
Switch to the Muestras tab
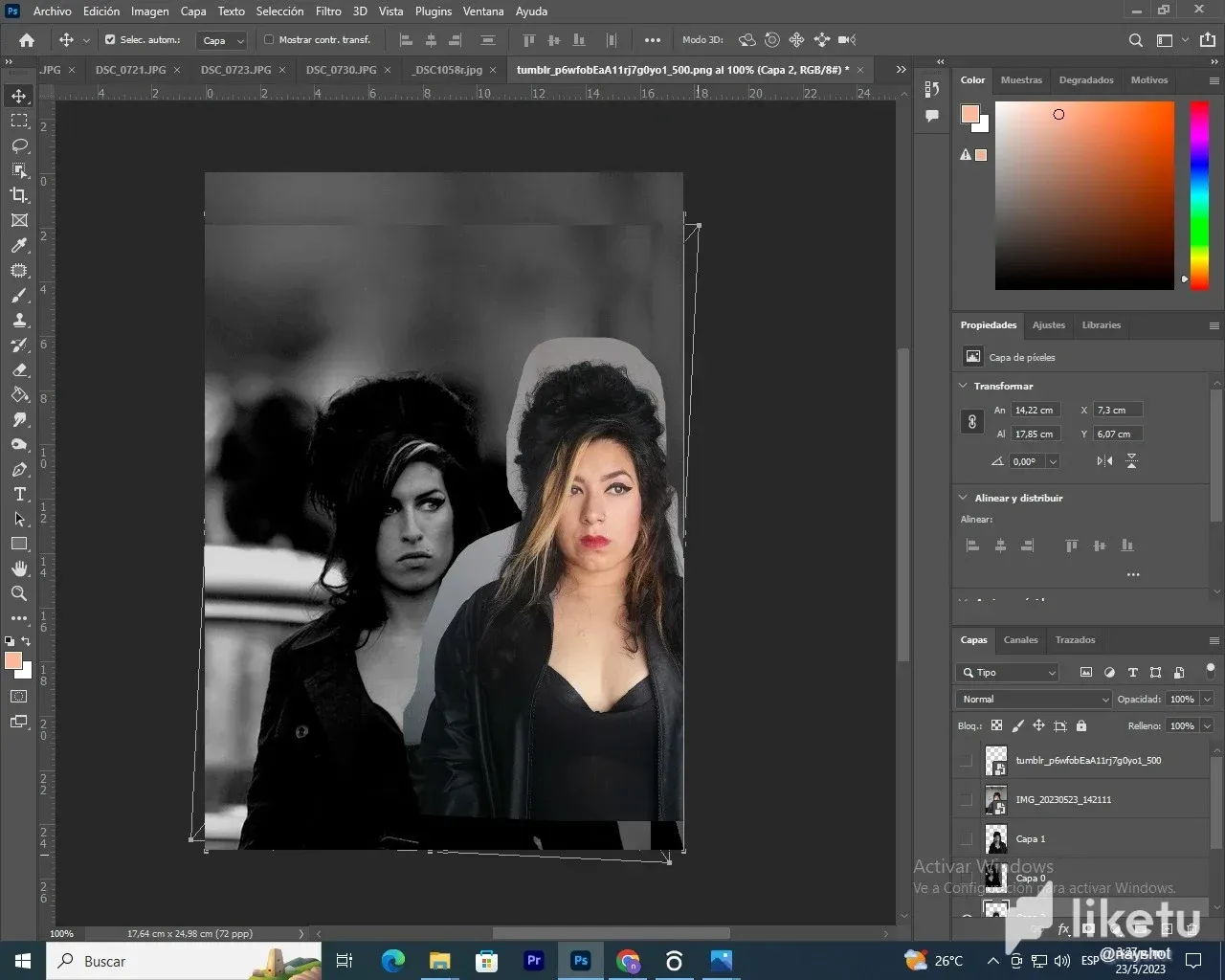1021,80
